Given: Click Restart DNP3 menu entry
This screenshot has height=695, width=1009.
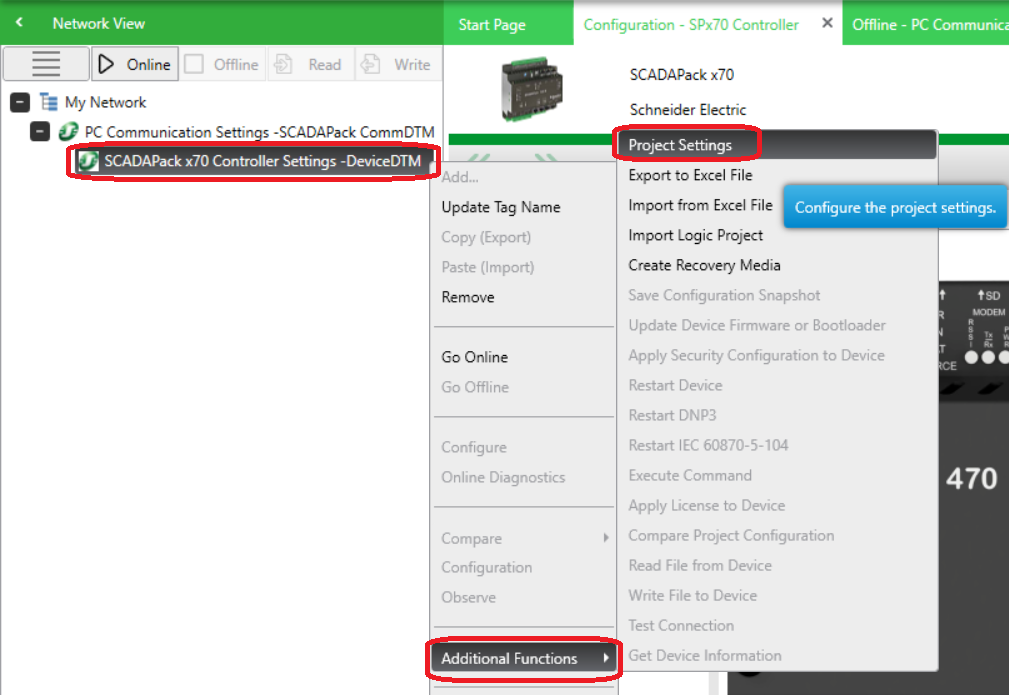Looking at the screenshot, I should tap(777, 416).
